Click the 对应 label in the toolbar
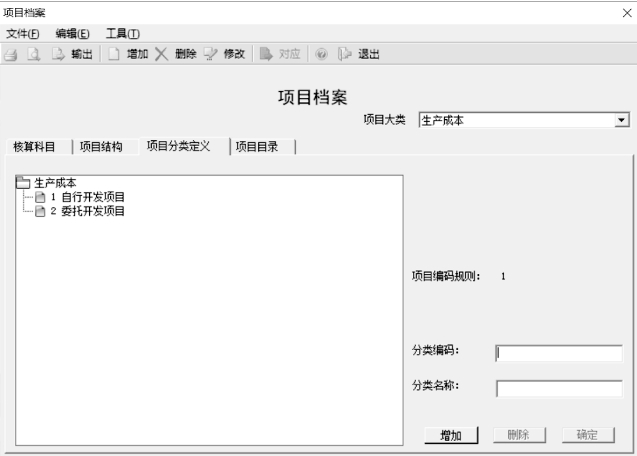The image size is (637, 456). click(290, 54)
